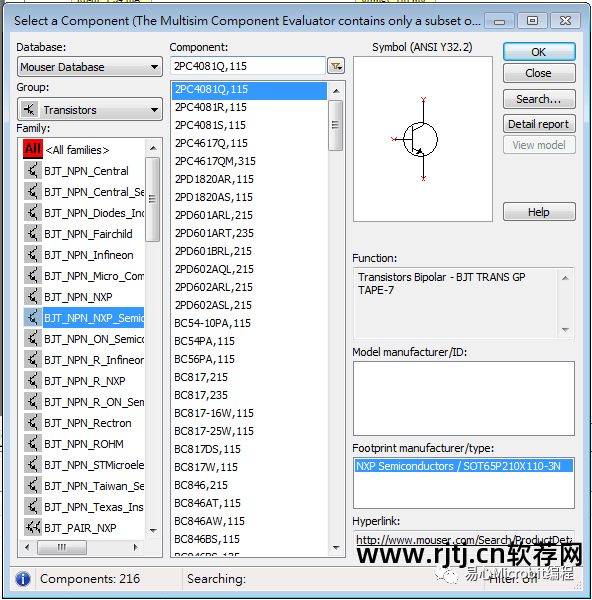Click the Component list scroll-down arrow
Image resolution: width=592 pixels, height=600 pixels.
(x=336, y=548)
